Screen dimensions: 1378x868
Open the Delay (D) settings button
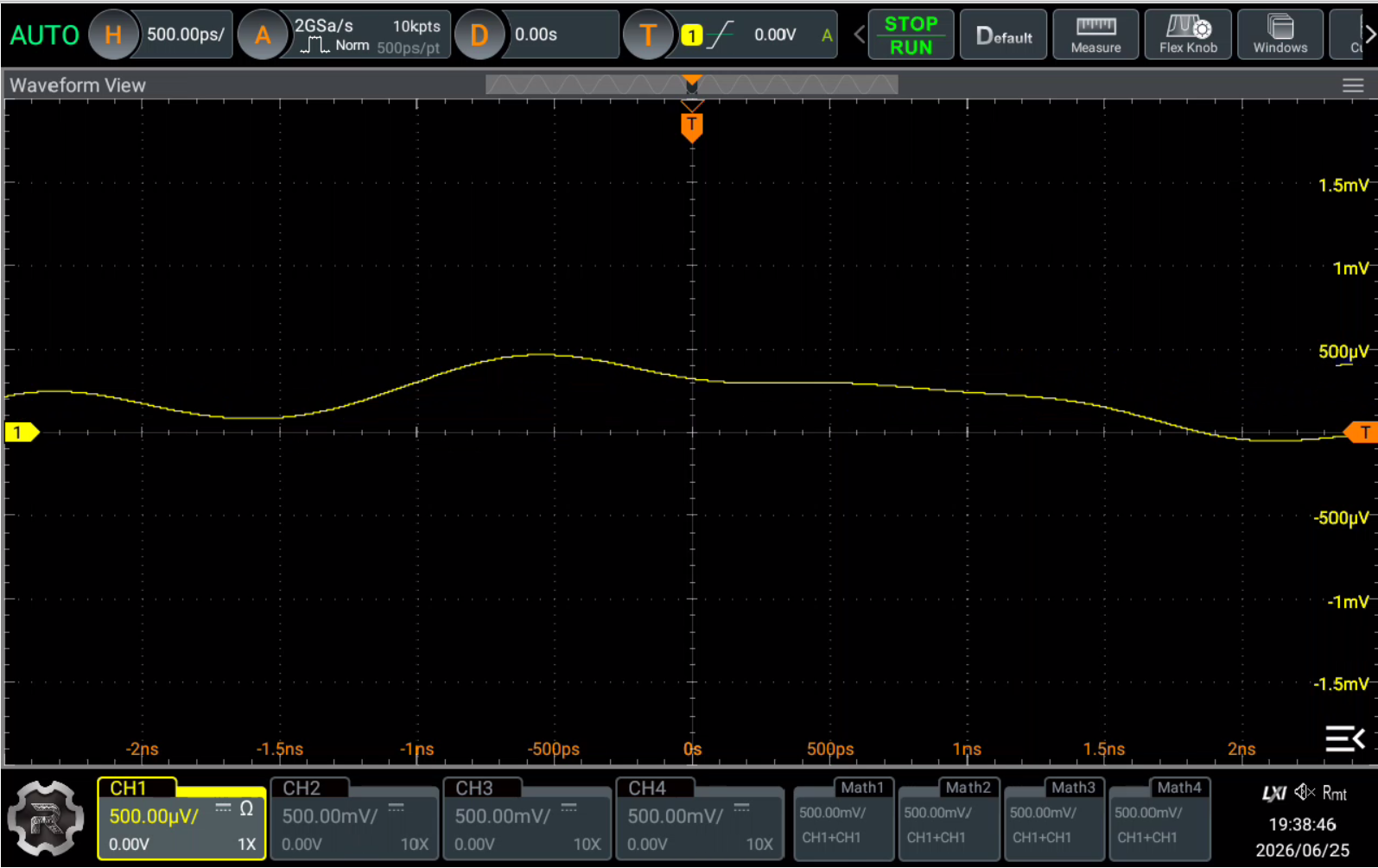click(x=479, y=35)
